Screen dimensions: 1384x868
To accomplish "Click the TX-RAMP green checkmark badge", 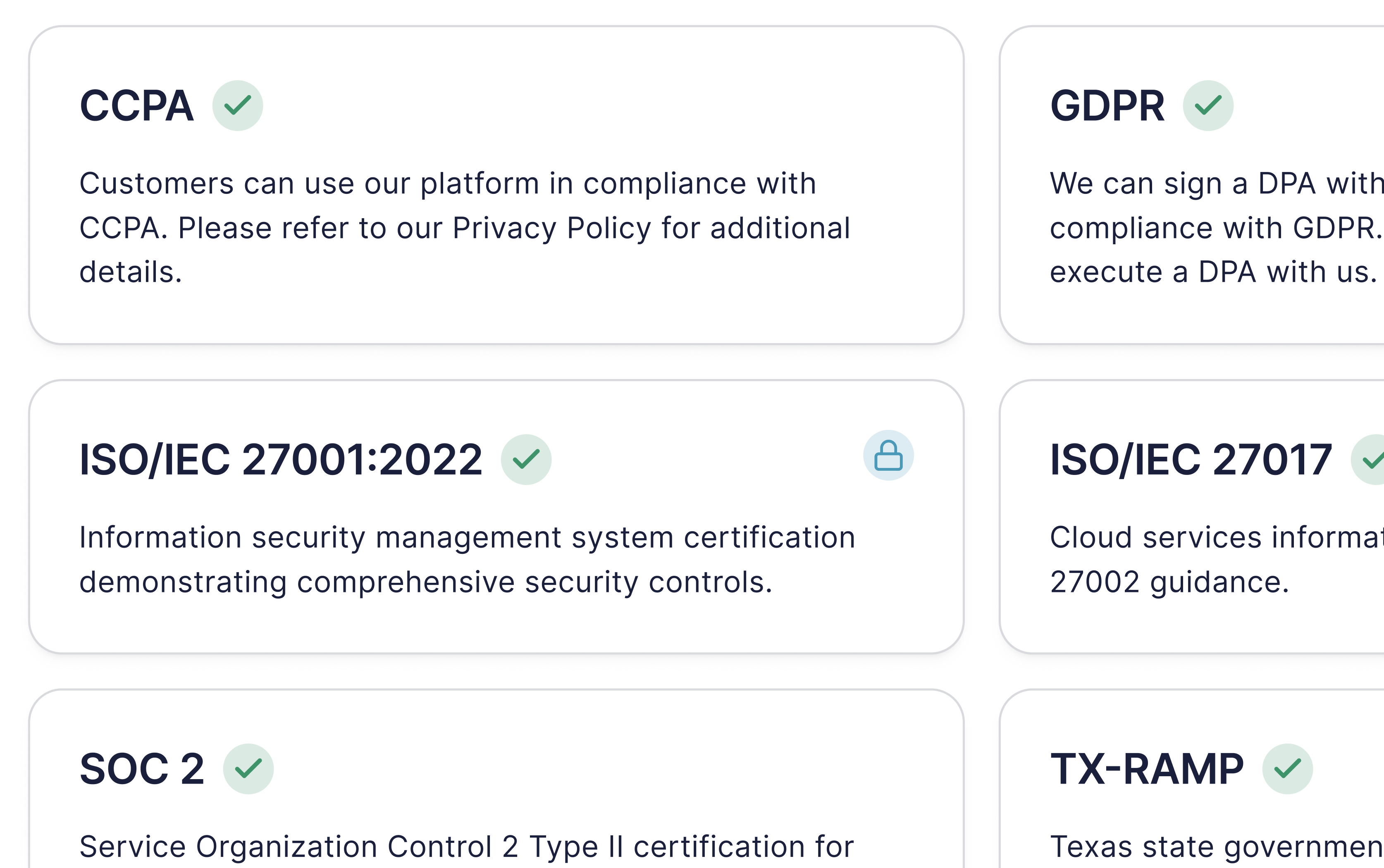I will tap(1287, 769).
